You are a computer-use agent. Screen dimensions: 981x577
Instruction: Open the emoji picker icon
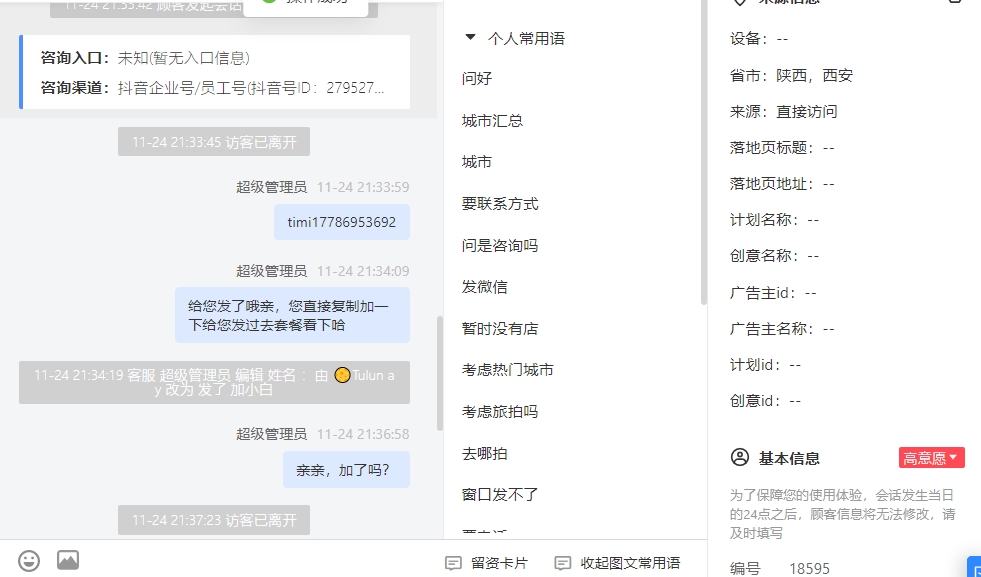[x=29, y=561]
